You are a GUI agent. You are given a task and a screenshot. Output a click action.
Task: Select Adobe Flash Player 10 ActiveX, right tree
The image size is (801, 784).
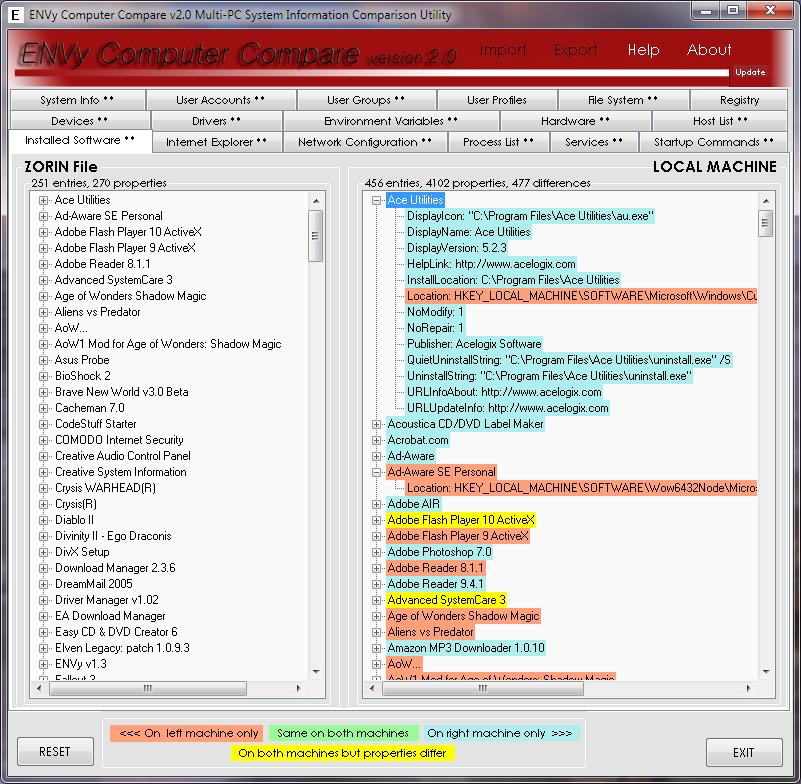coord(461,520)
